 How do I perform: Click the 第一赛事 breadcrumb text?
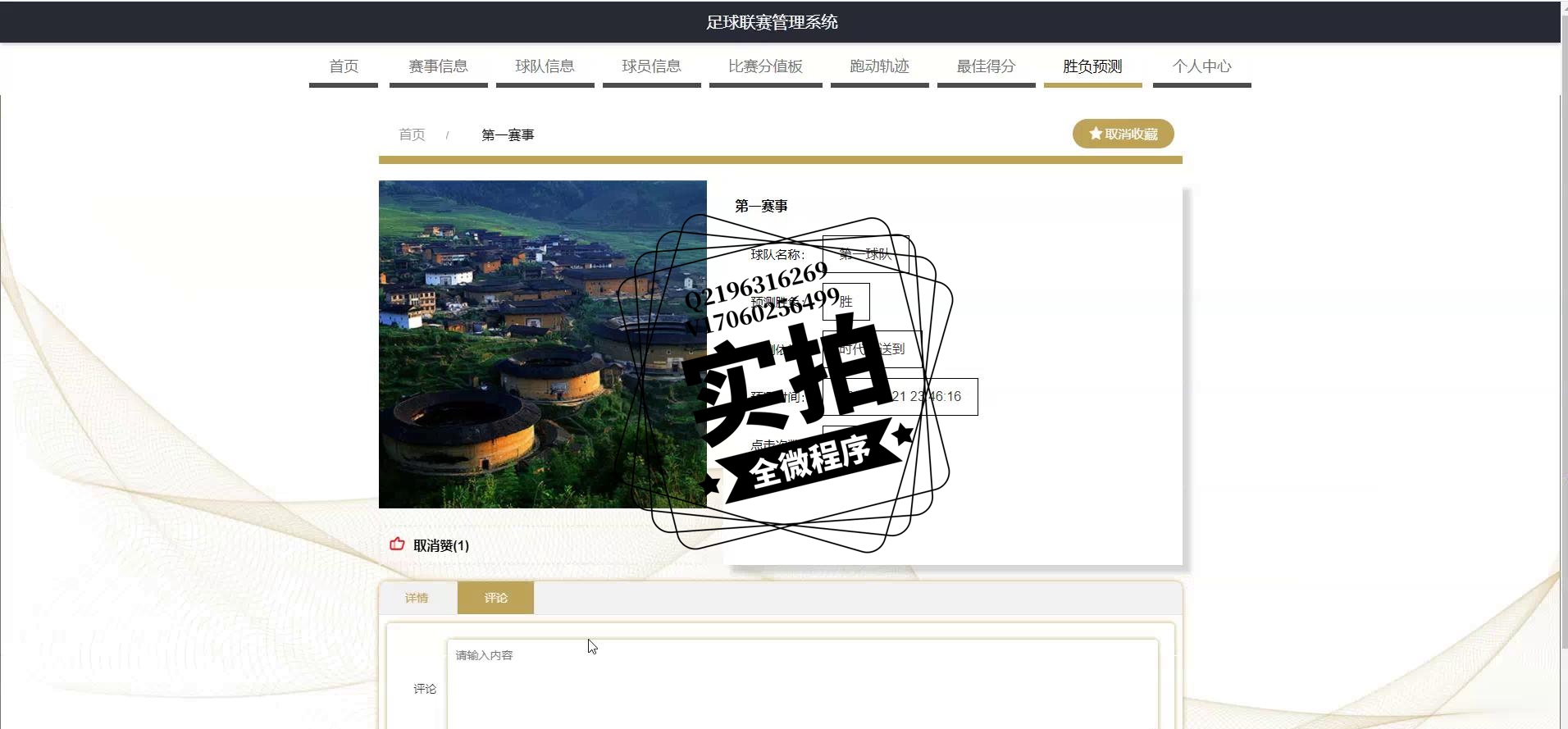tap(508, 134)
